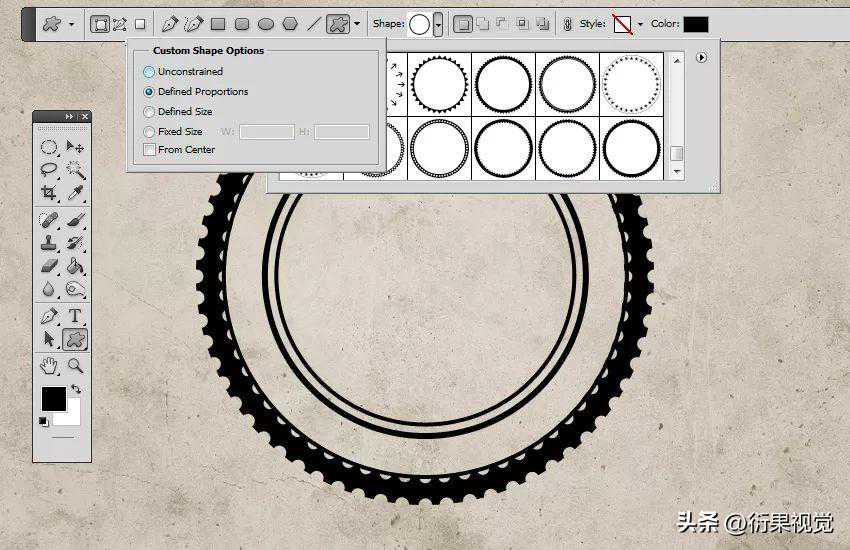850x550 pixels.
Task: Select the Horizontal Type tool
Action: click(x=75, y=316)
